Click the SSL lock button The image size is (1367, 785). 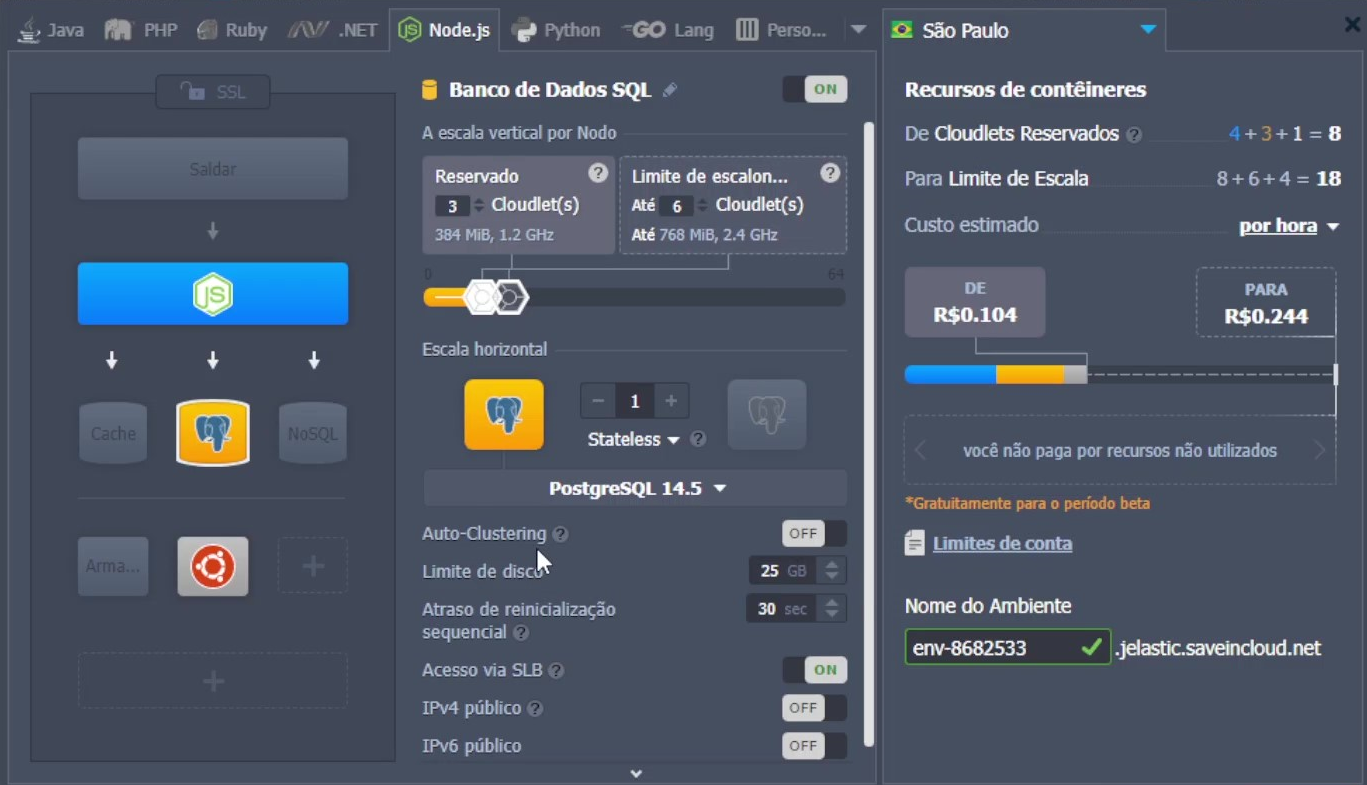[213, 92]
